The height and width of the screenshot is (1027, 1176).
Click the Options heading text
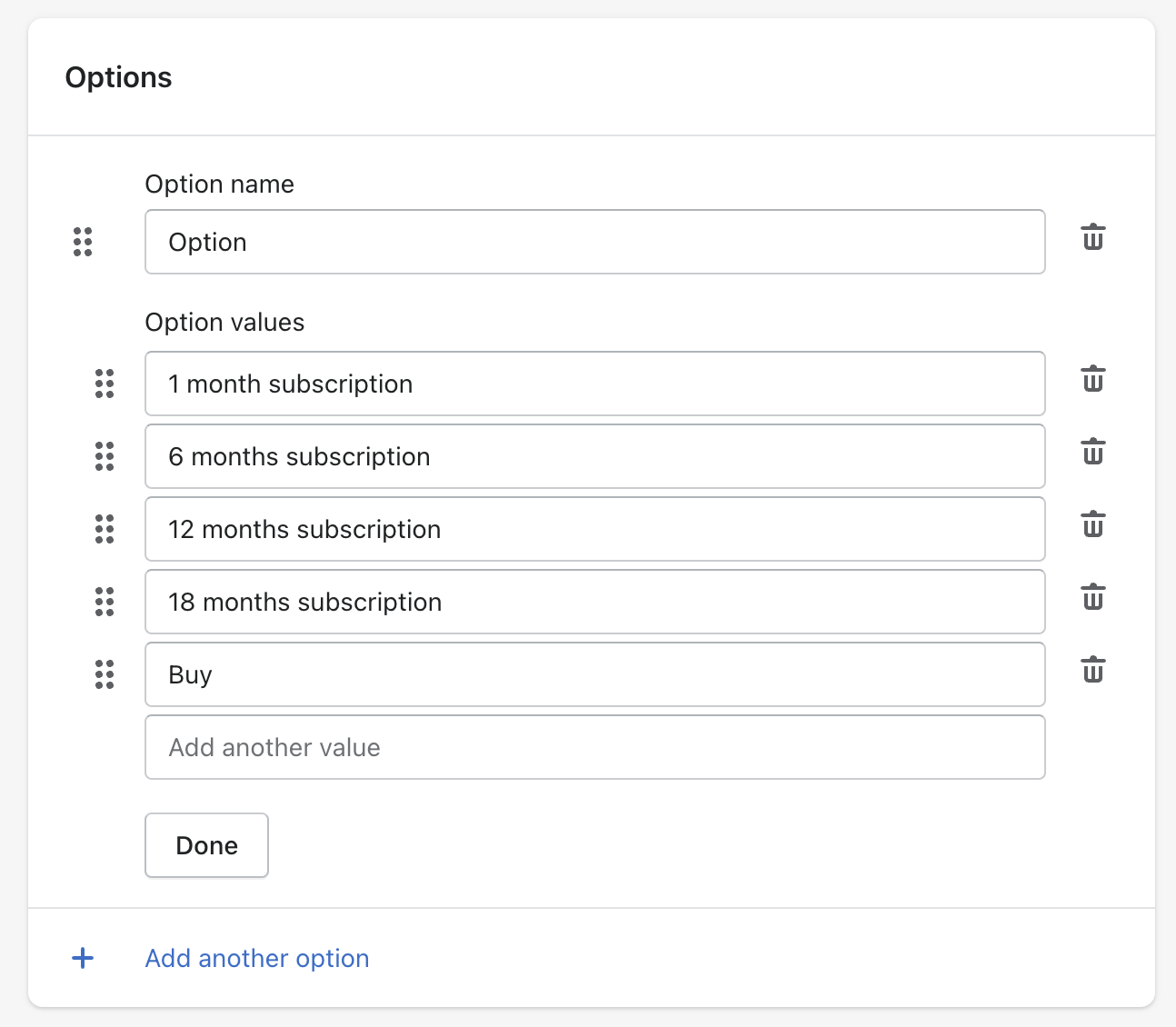[118, 77]
